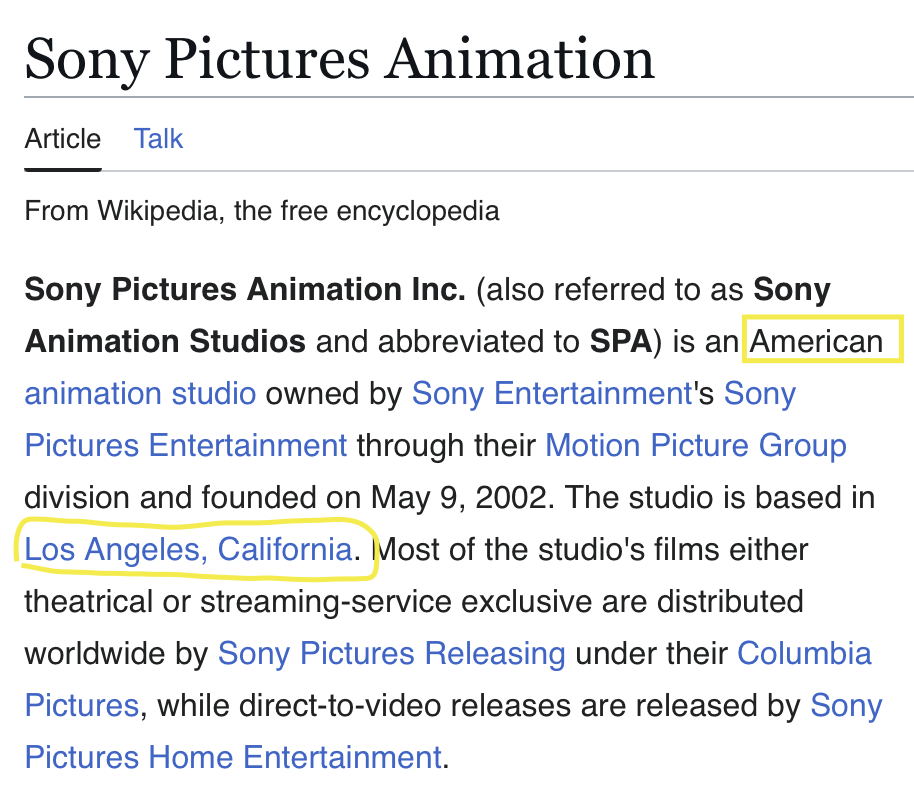Follow the Sony Entertainment link

[x=552, y=393]
